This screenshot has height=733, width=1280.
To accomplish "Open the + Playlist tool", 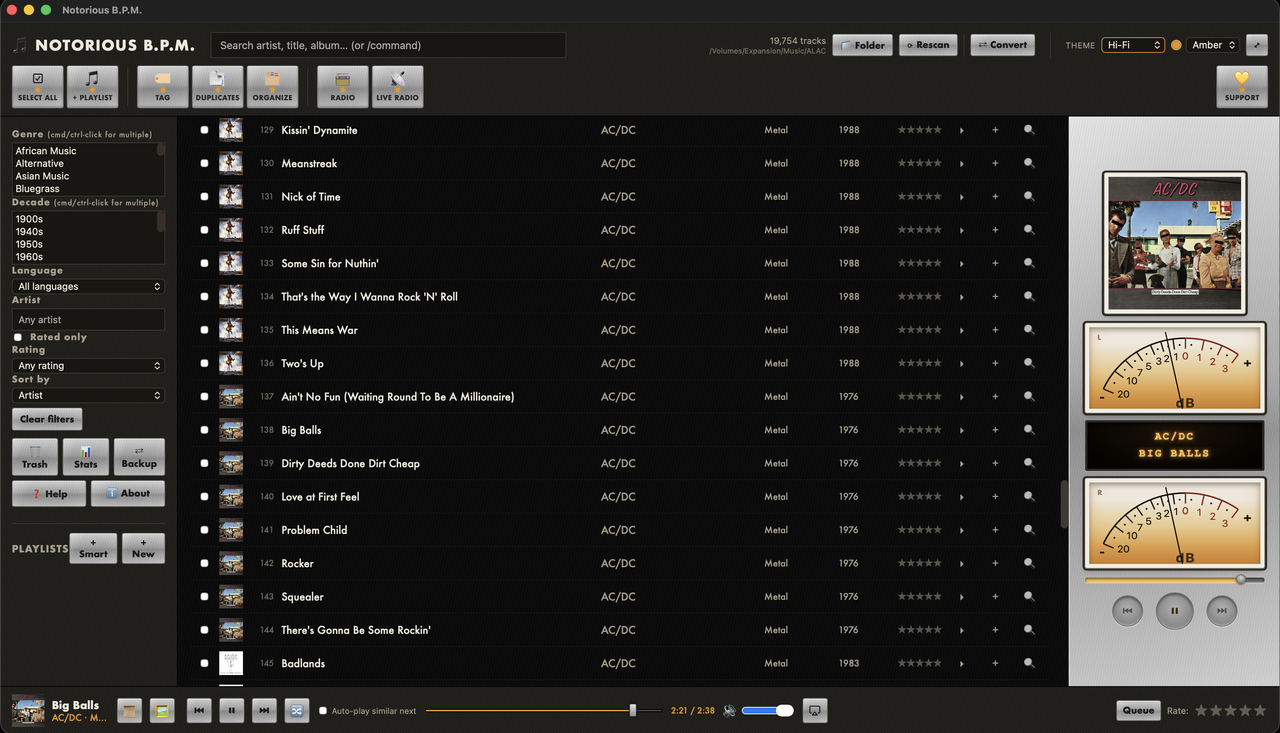I will coord(92,87).
